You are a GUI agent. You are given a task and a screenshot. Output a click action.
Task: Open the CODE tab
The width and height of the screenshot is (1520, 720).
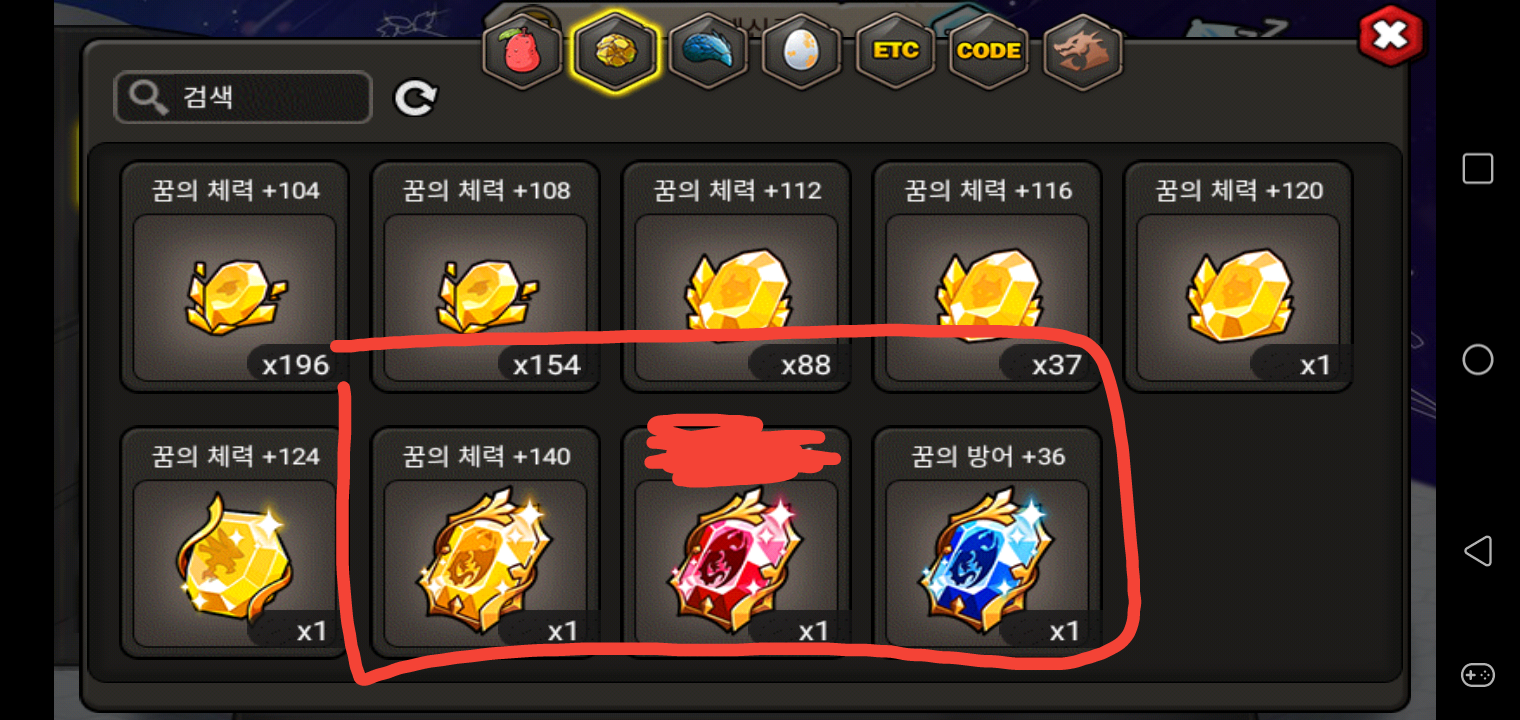[x=989, y=51]
